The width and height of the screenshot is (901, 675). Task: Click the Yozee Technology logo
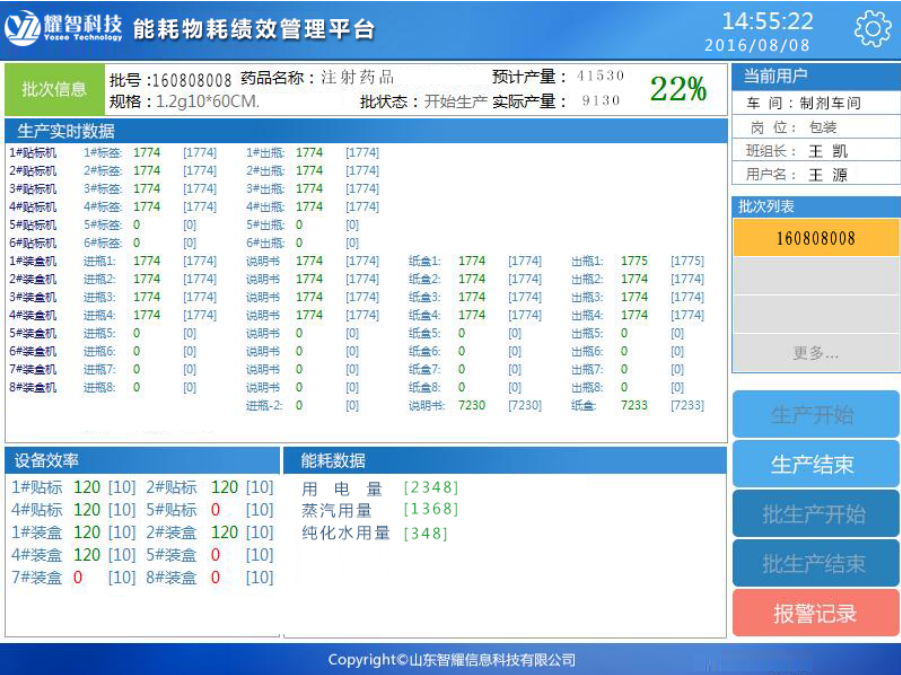(x=64, y=30)
